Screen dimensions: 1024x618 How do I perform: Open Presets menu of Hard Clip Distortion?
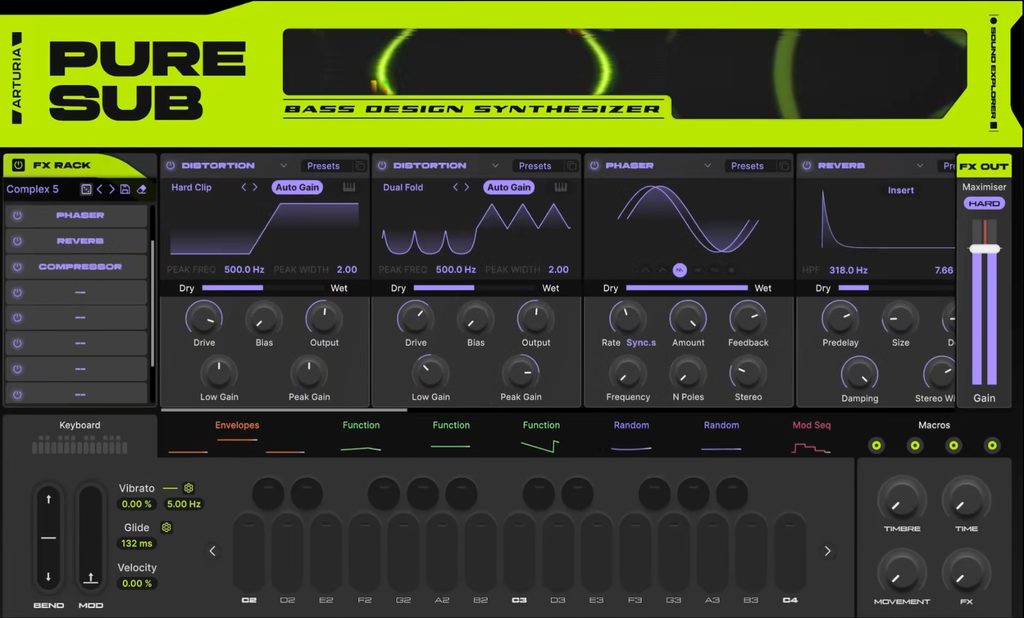pos(323,166)
